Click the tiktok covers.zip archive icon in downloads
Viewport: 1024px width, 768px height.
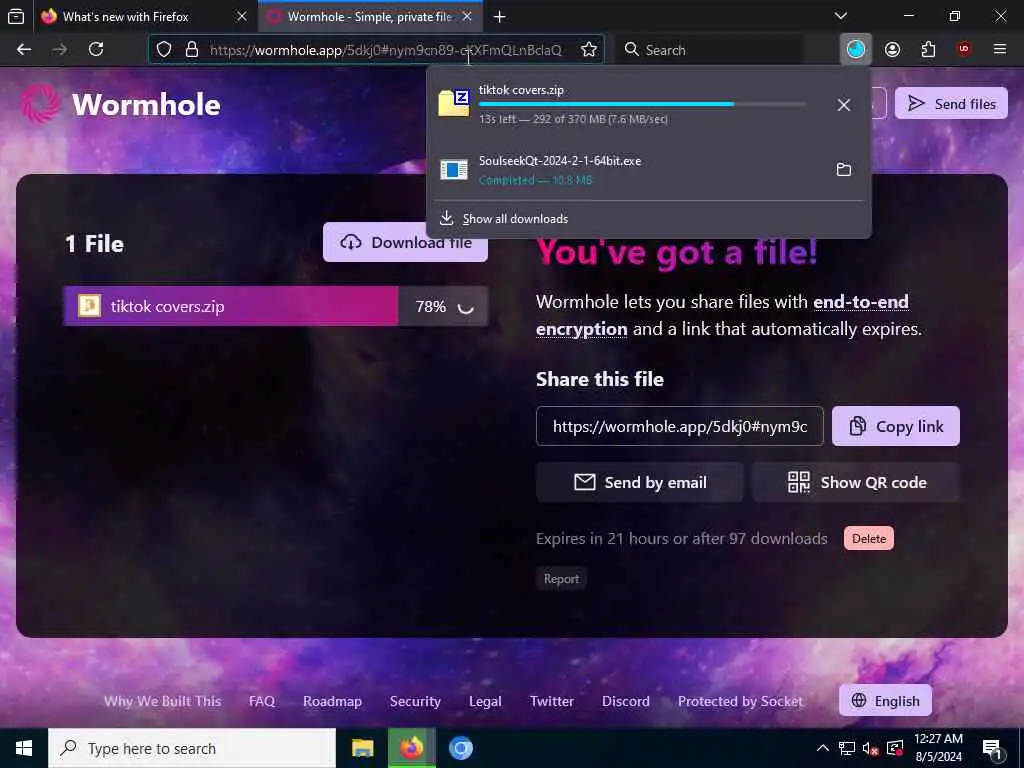[454, 103]
